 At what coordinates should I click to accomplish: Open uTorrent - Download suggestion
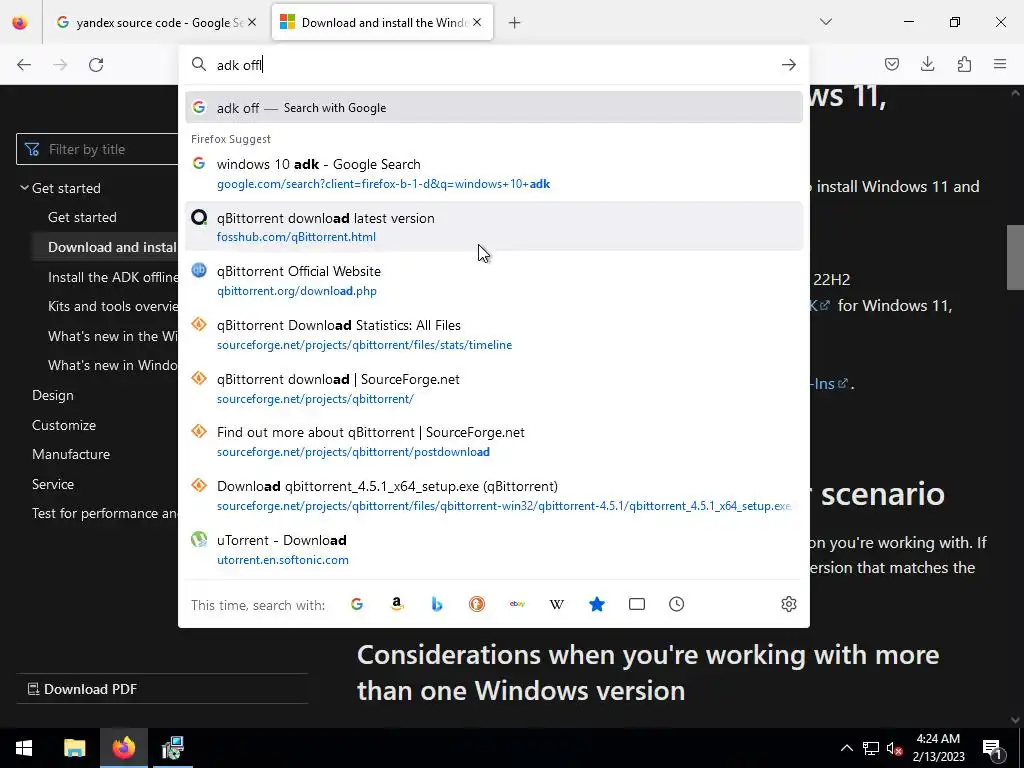[494, 549]
